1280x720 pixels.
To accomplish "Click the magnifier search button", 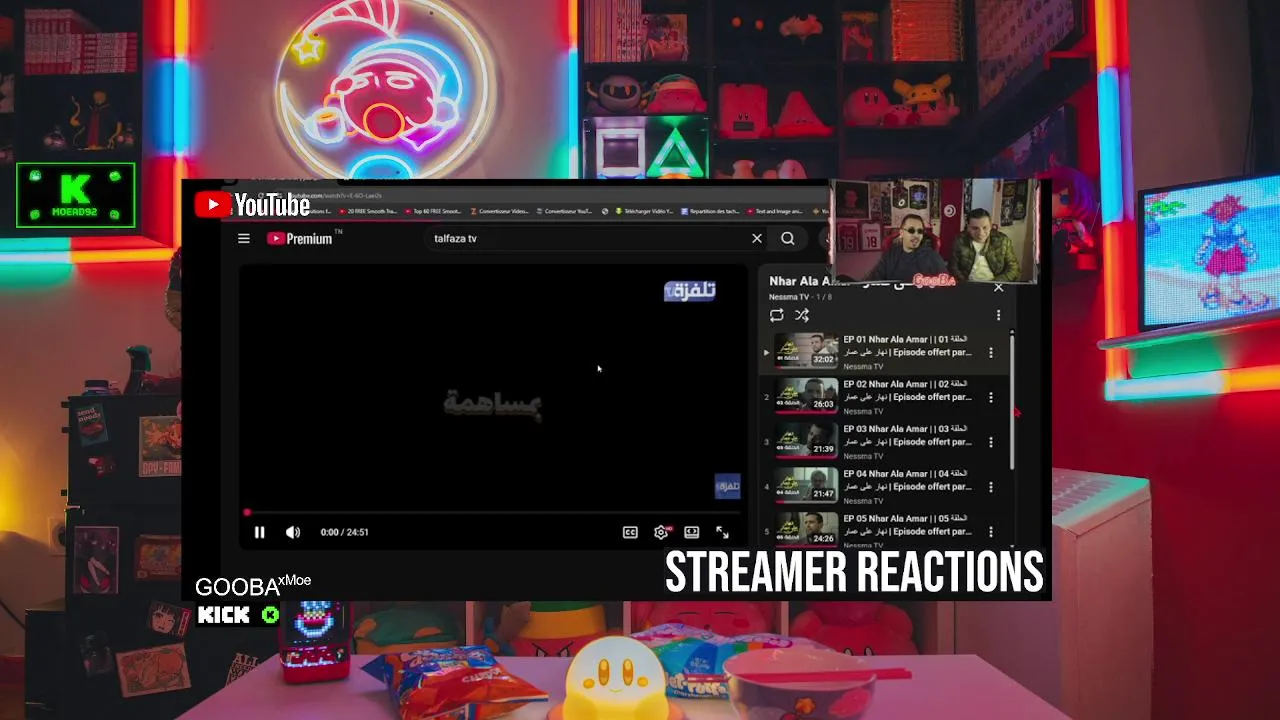I will [x=788, y=238].
